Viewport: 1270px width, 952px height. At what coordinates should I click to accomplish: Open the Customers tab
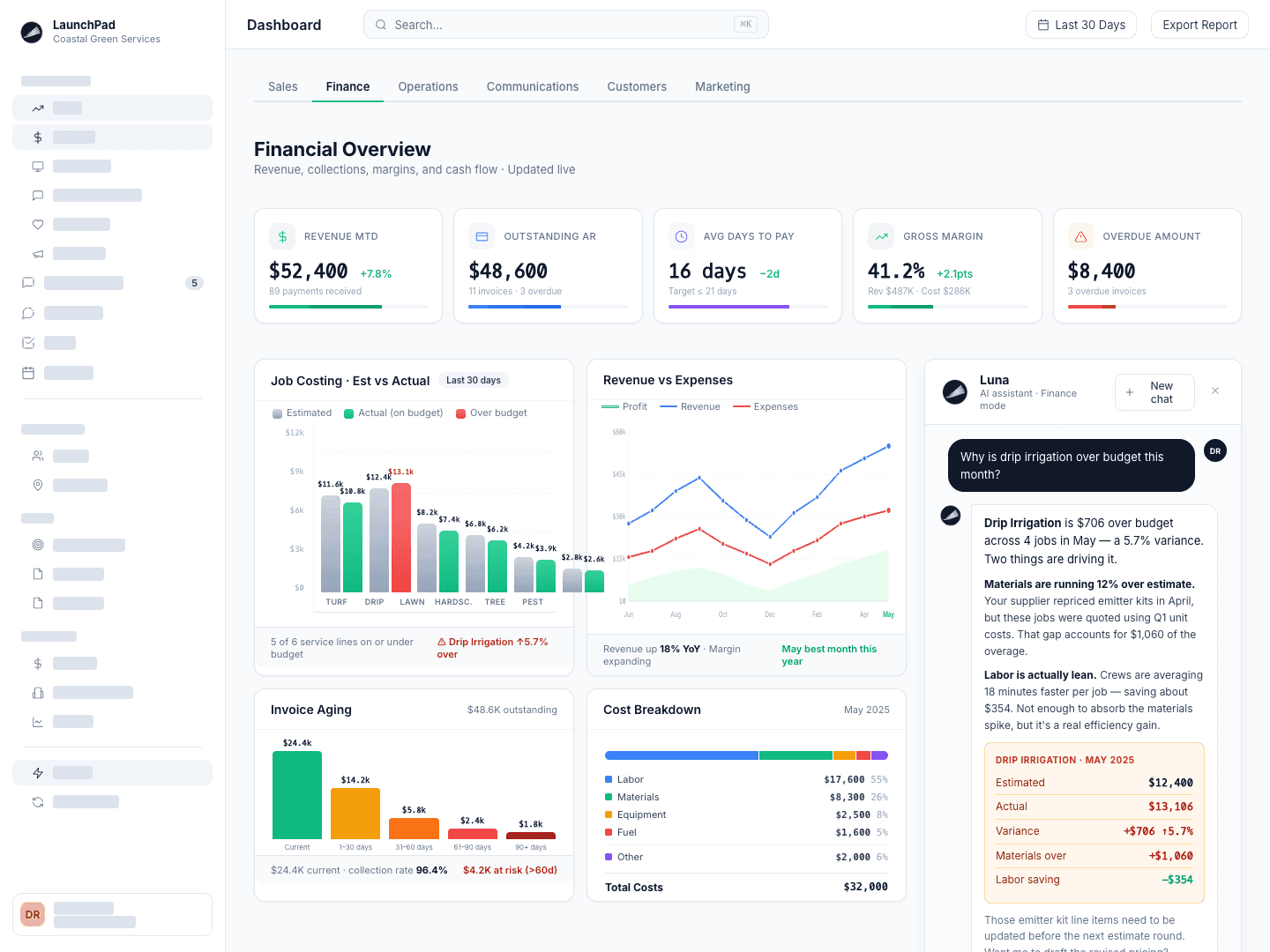(x=637, y=86)
